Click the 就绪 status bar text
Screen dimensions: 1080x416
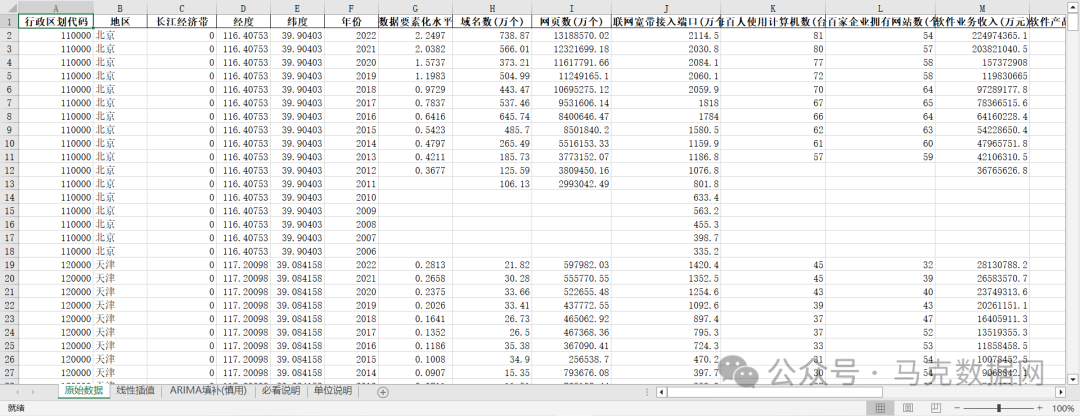pos(16,408)
